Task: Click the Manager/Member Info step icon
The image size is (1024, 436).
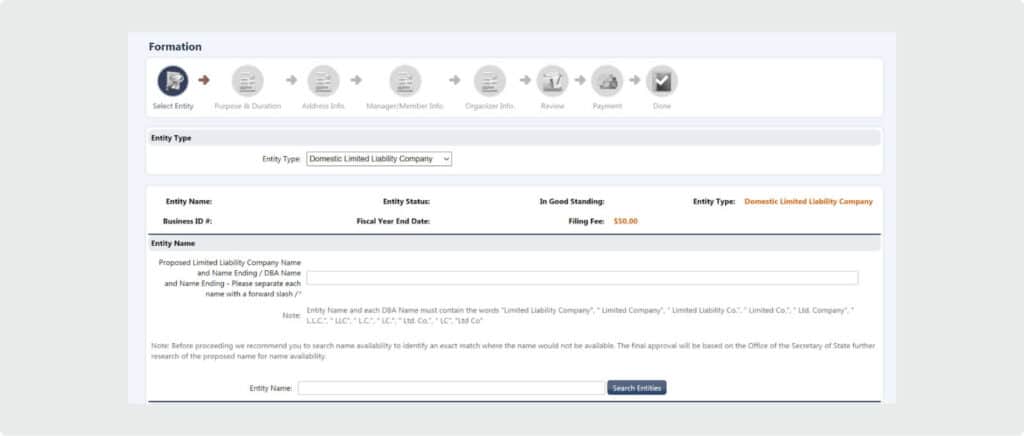Action: coord(406,81)
